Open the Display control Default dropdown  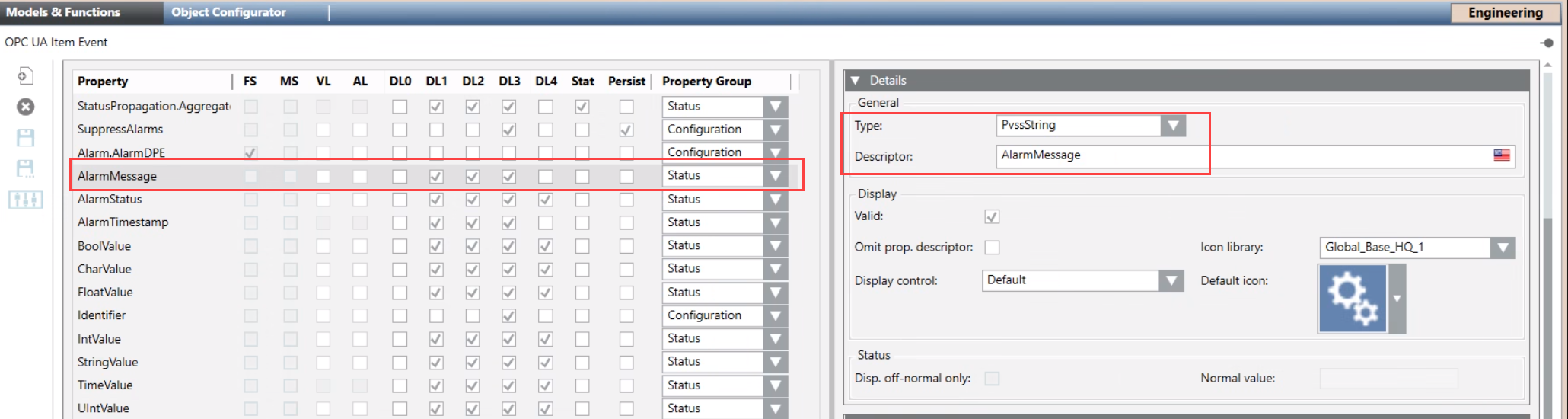(x=1171, y=280)
